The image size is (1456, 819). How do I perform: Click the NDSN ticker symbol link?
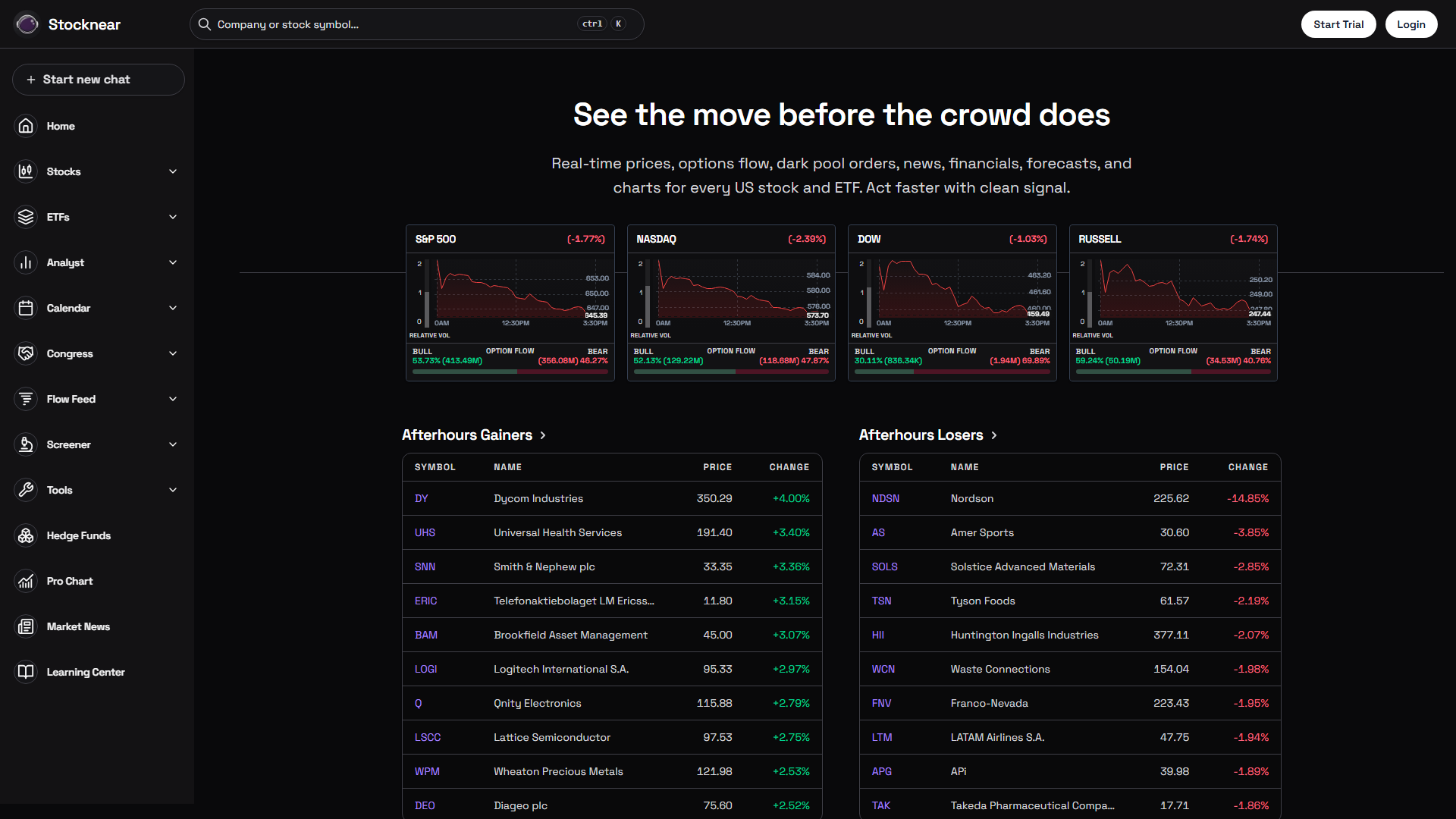[x=885, y=498]
